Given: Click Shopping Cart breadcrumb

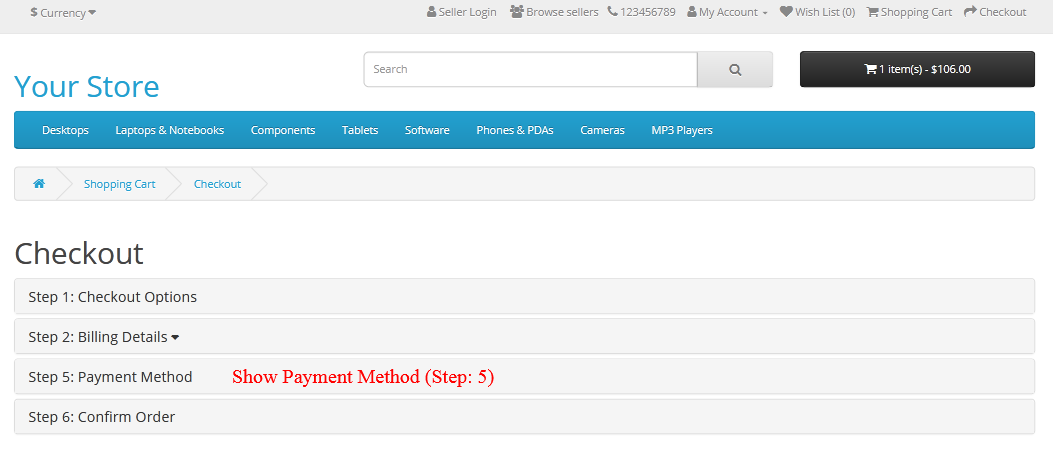Looking at the screenshot, I should (120, 184).
